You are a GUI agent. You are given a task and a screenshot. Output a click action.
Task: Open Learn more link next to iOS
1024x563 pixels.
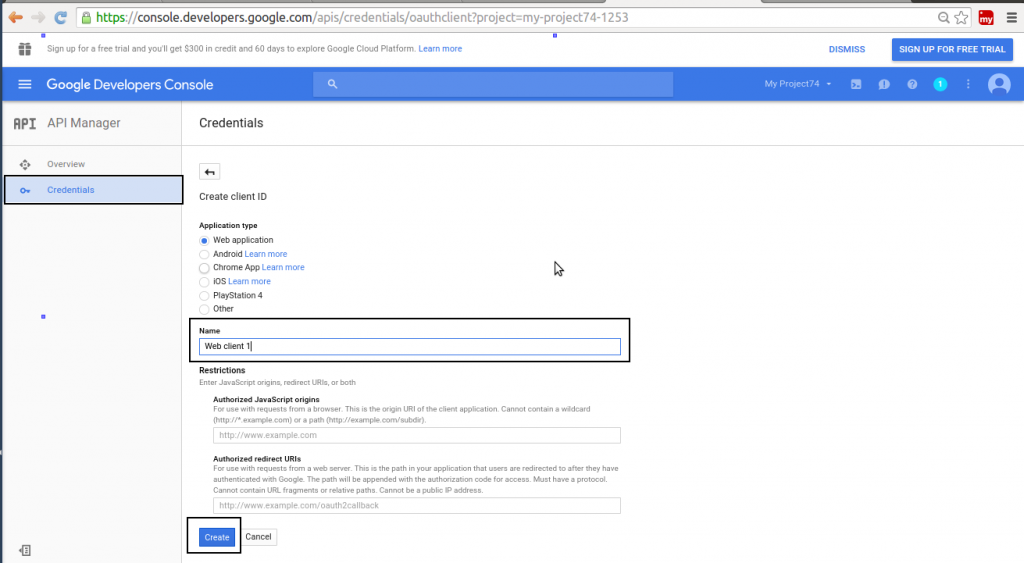(x=249, y=282)
